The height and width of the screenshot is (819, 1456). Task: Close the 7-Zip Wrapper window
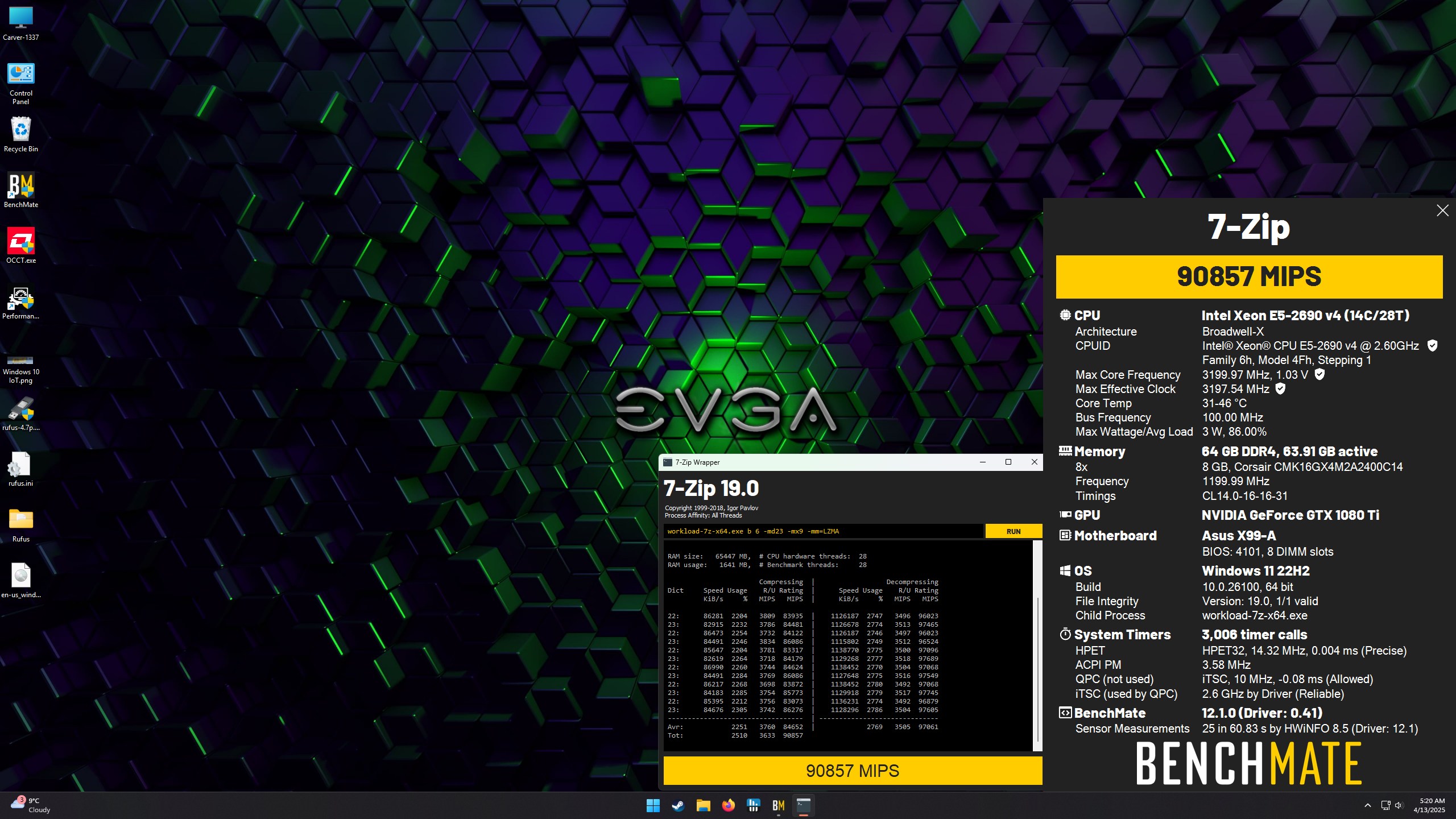(x=1034, y=462)
